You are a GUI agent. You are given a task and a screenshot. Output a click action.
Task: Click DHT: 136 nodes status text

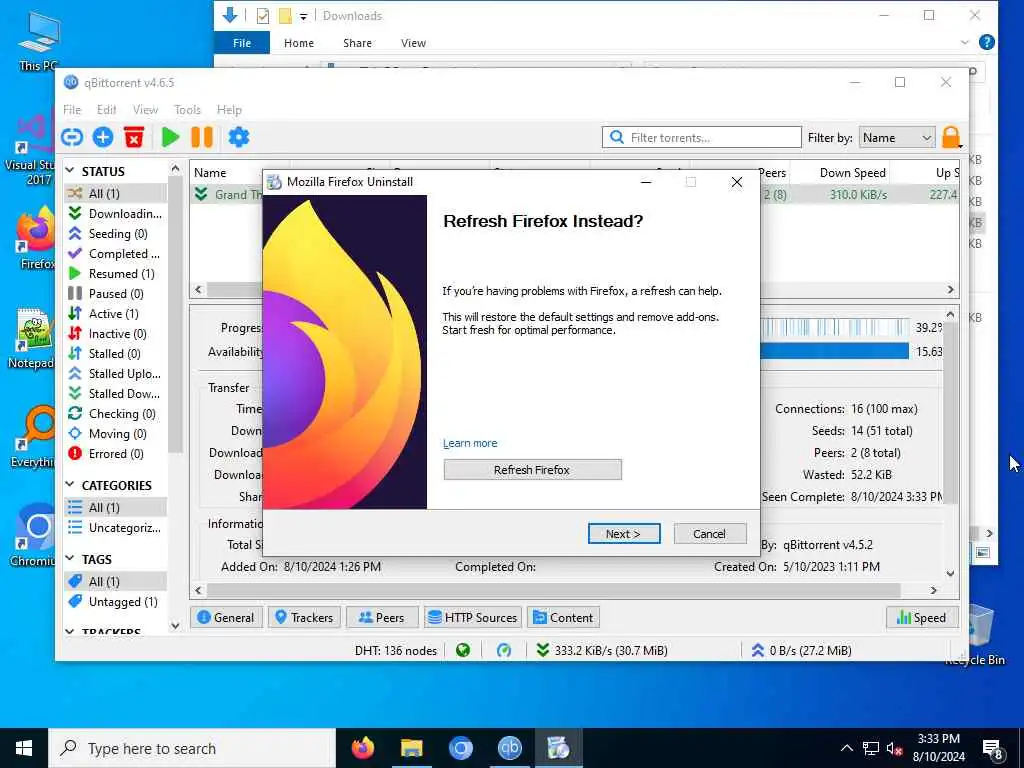(x=396, y=650)
